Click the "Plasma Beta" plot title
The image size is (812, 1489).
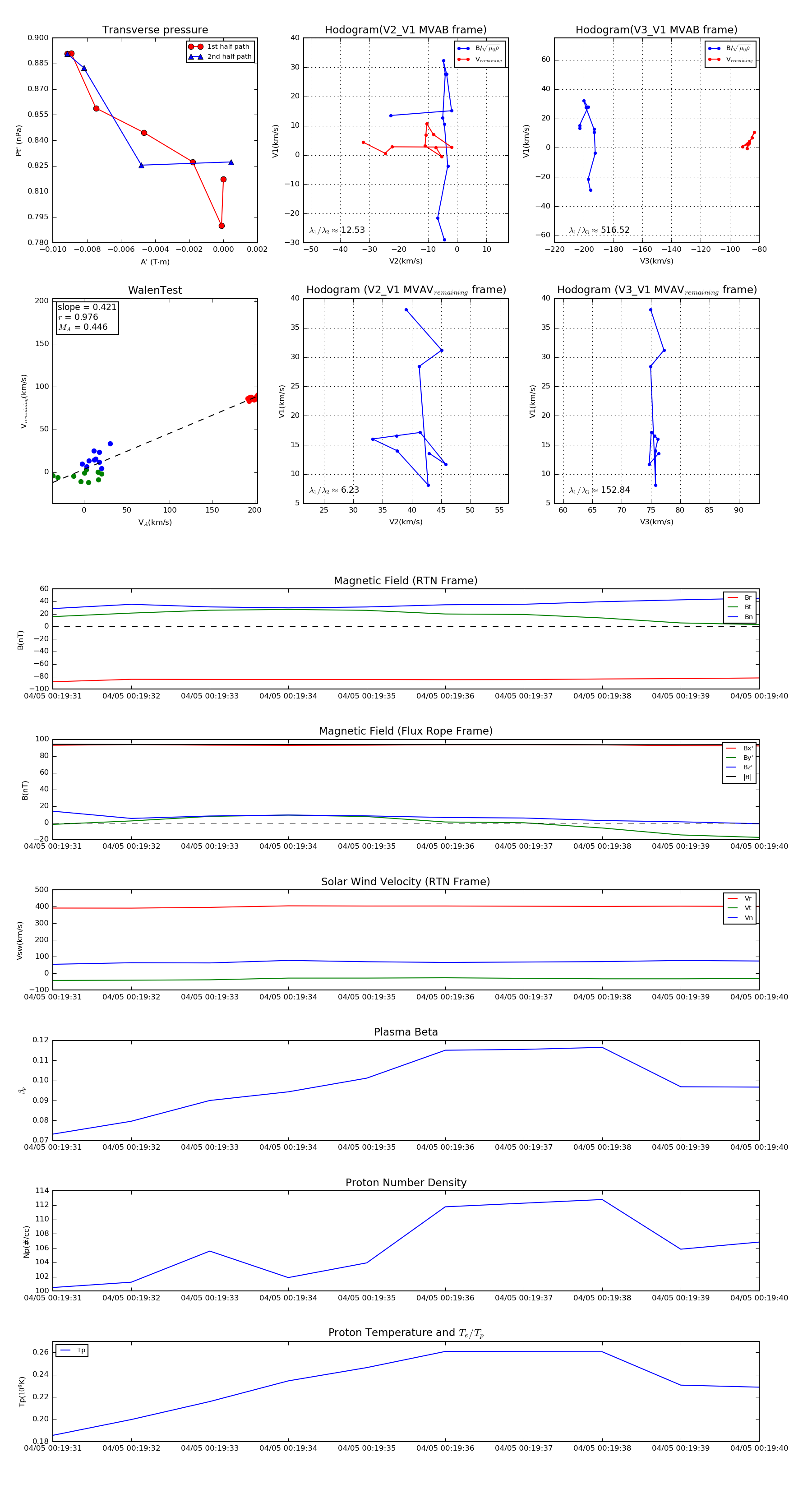tap(406, 1032)
